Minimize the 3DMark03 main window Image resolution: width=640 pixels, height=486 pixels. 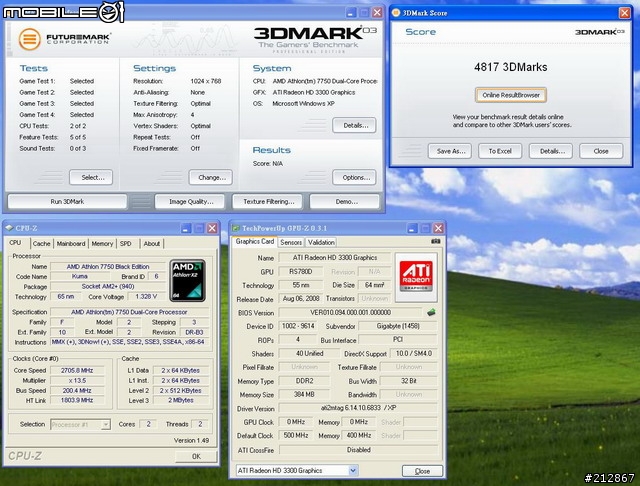[x=351, y=13]
